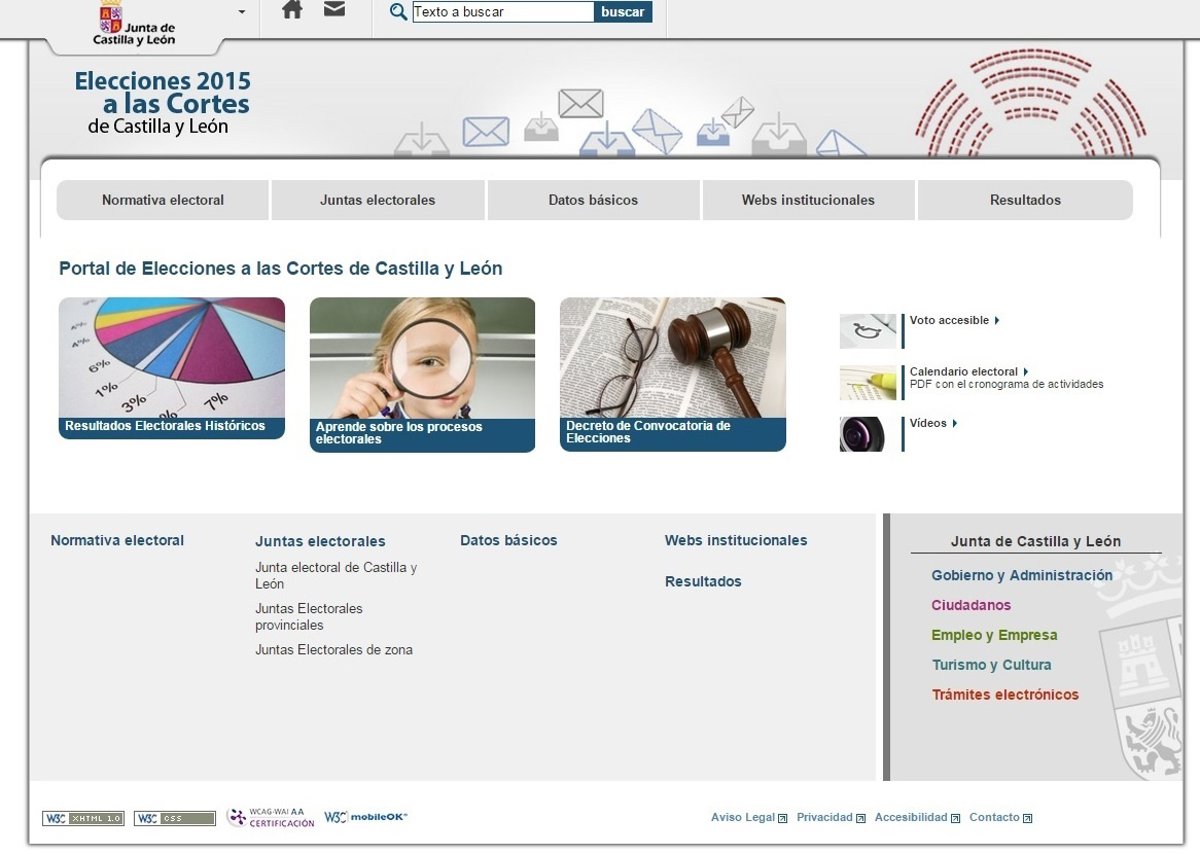
Task: Open the Trámites electrónicos link
Action: [1005, 694]
